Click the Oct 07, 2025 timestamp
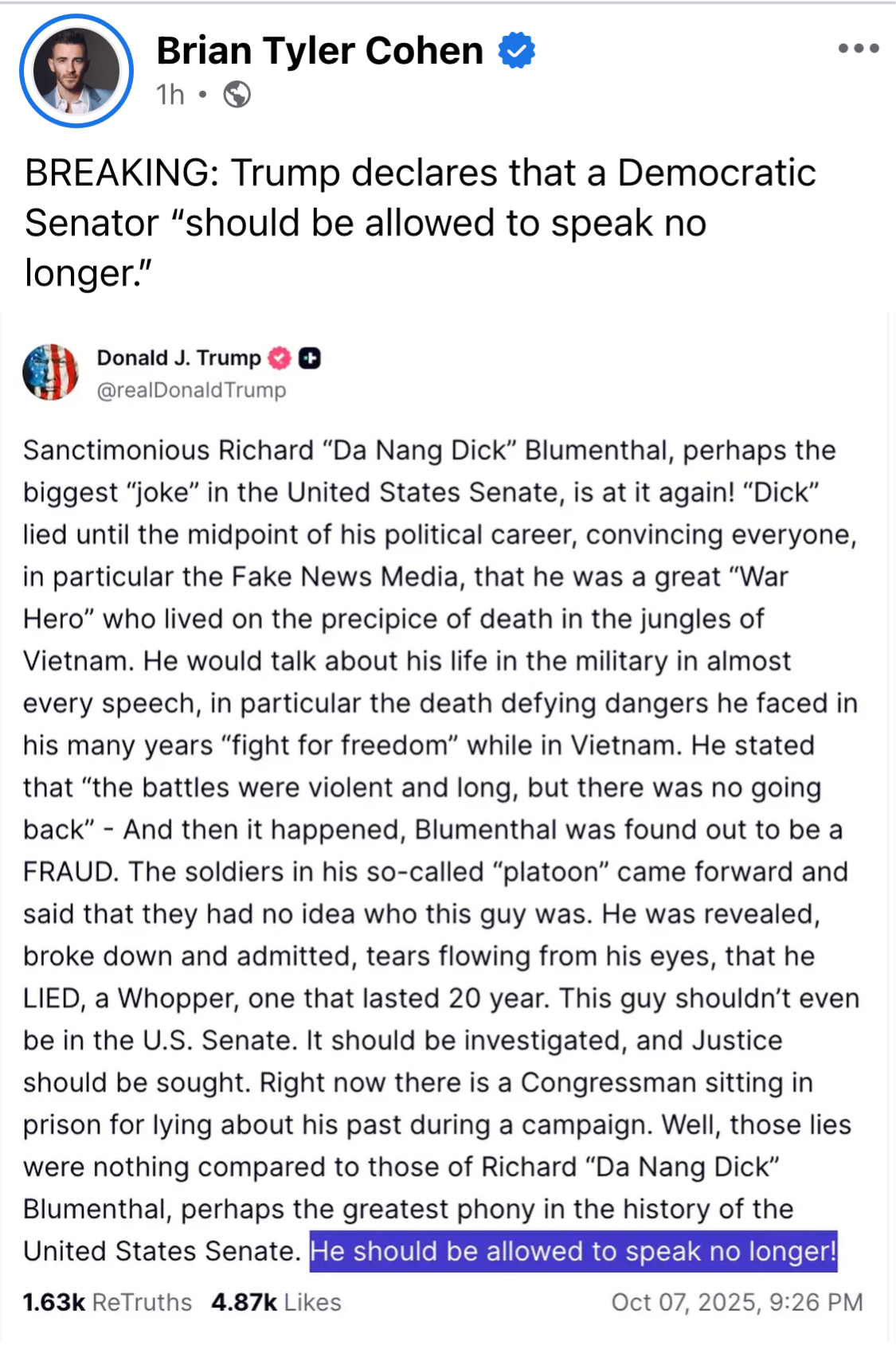This screenshot has width=896, height=1345. pos(737,1302)
